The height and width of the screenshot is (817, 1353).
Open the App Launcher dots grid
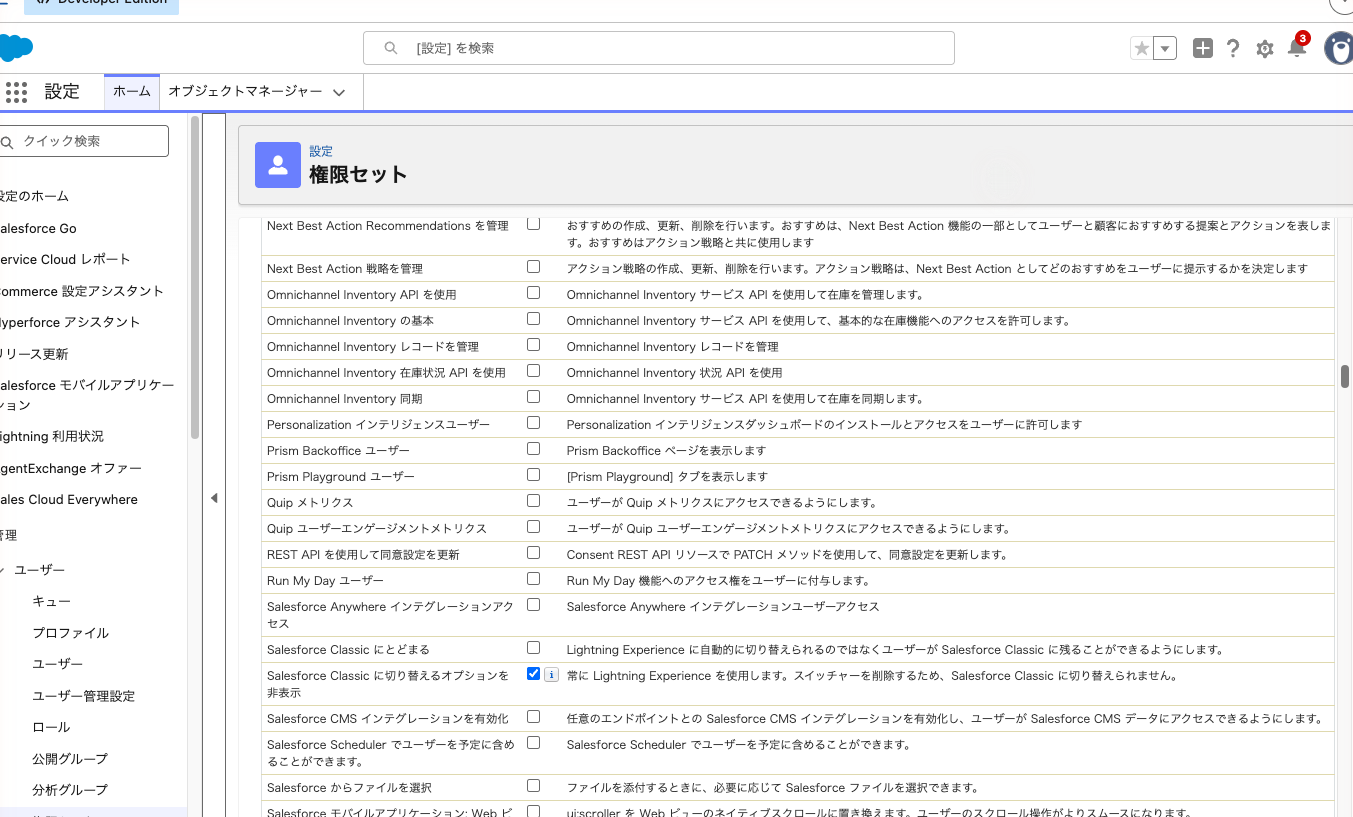tap(16, 92)
